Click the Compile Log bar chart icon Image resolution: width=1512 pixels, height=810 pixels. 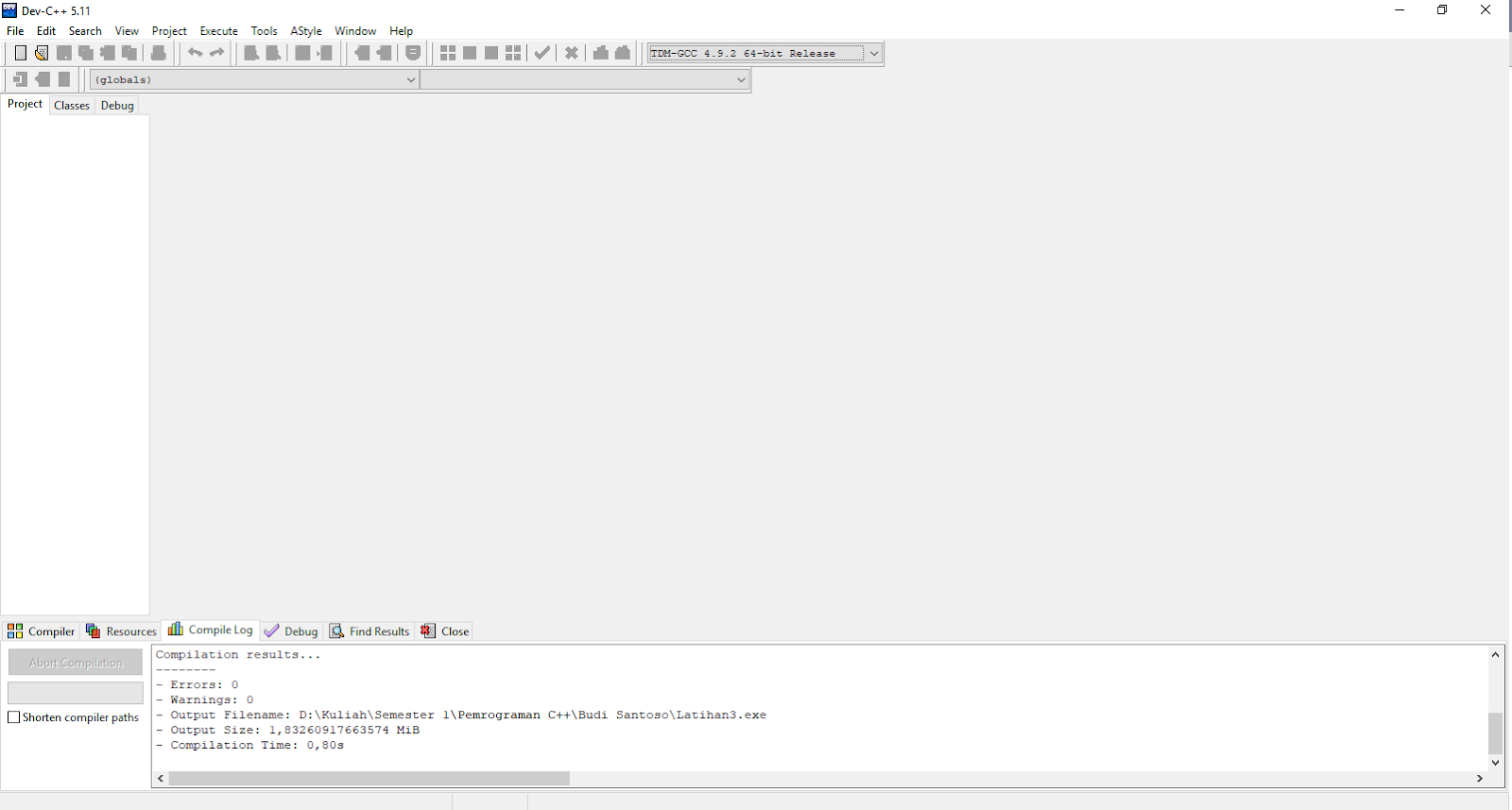click(176, 629)
